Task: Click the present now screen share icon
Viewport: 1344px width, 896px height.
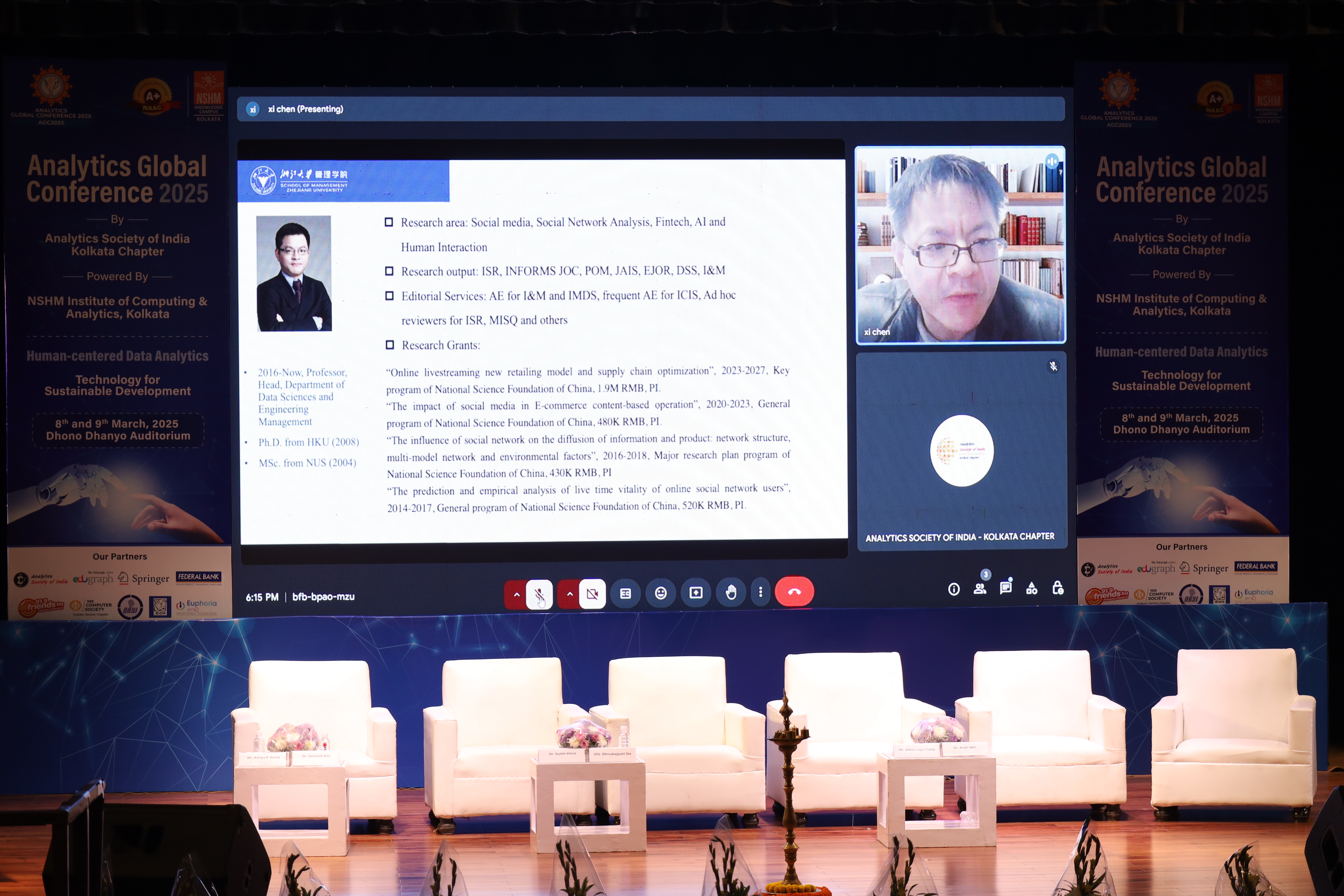Action: [x=696, y=593]
